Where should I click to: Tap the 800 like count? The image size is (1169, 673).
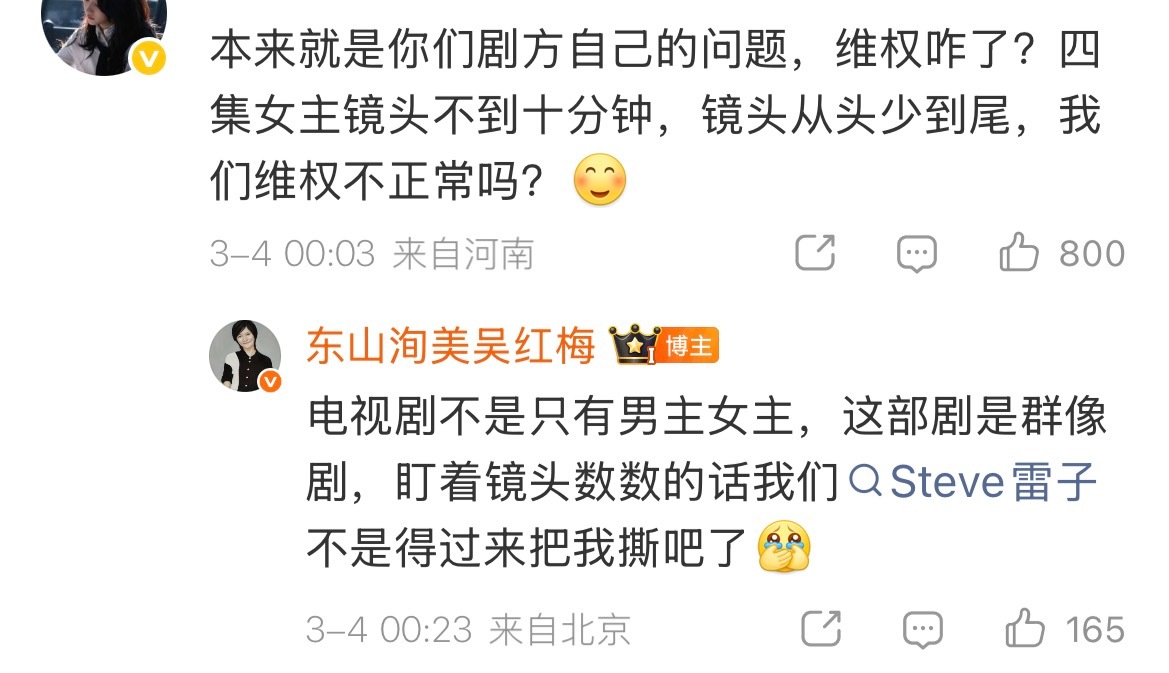pos(1092,254)
